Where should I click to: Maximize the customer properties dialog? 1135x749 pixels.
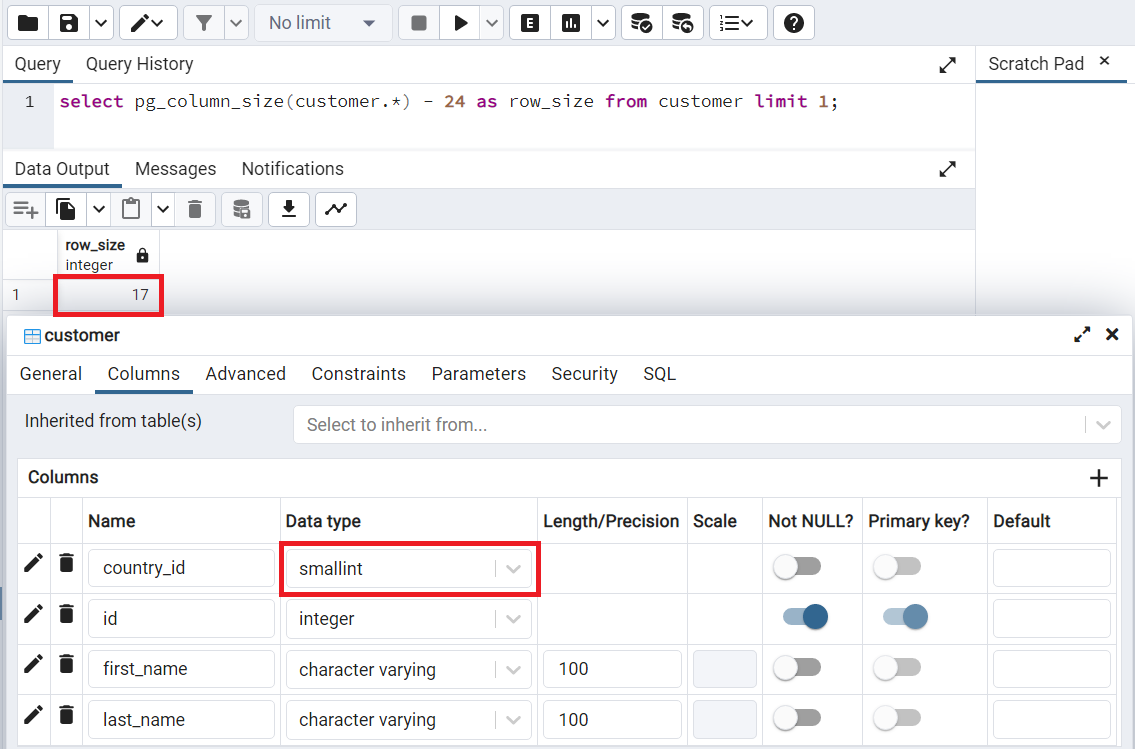click(x=1081, y=335)
